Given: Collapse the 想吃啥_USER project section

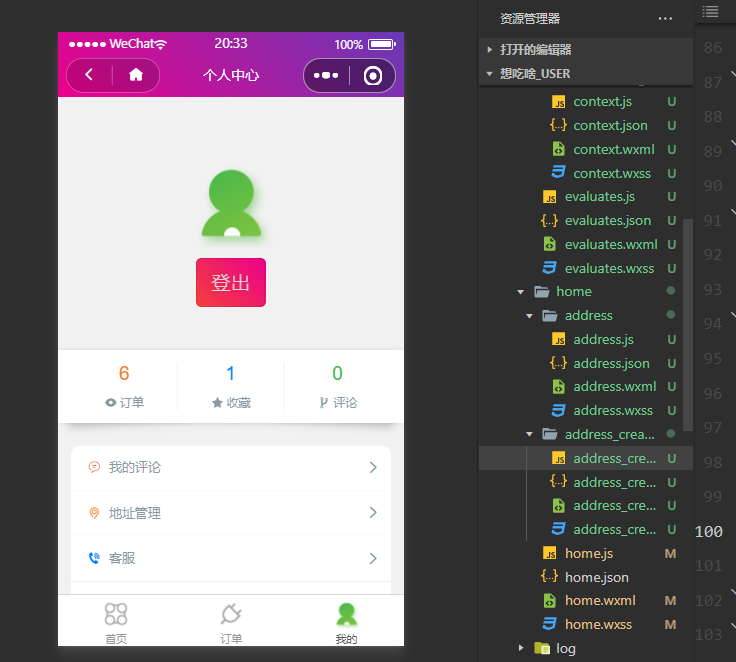Looking at the screenshot, I should [x=586, y=74].
